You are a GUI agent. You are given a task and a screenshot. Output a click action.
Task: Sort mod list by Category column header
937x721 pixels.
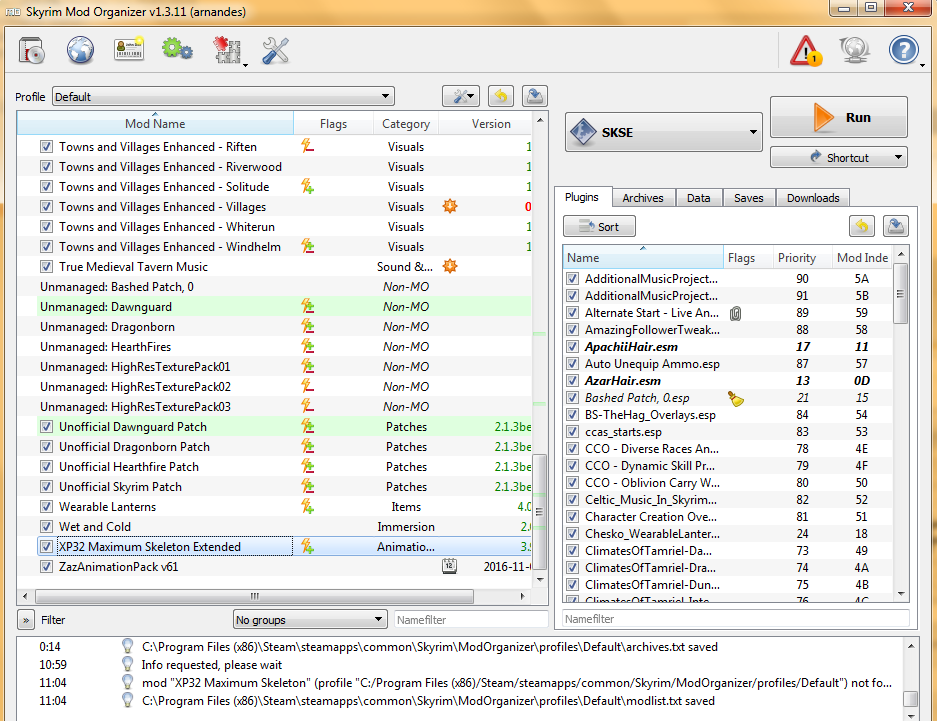click(406, 123)
